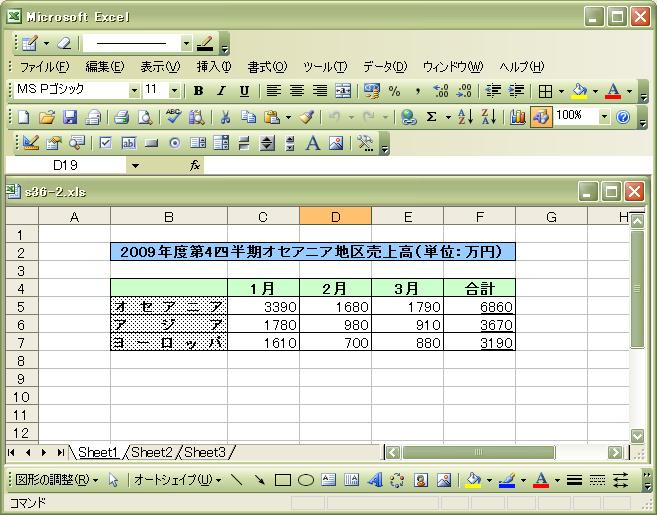Click the Paste clipboard icon
This screenshot has width=657, height=515.
point(272,117)
